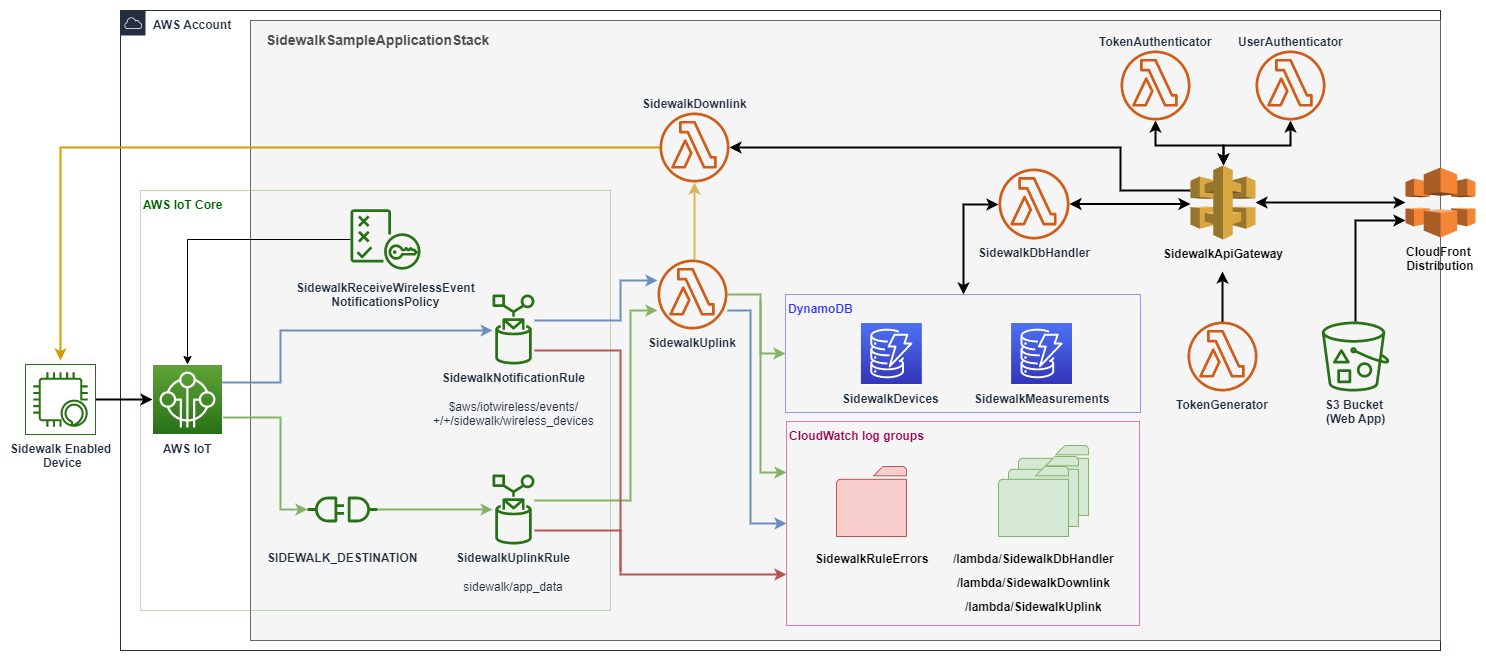Click the S3 Bucket (Web App) label

(x=1355, y=412)
